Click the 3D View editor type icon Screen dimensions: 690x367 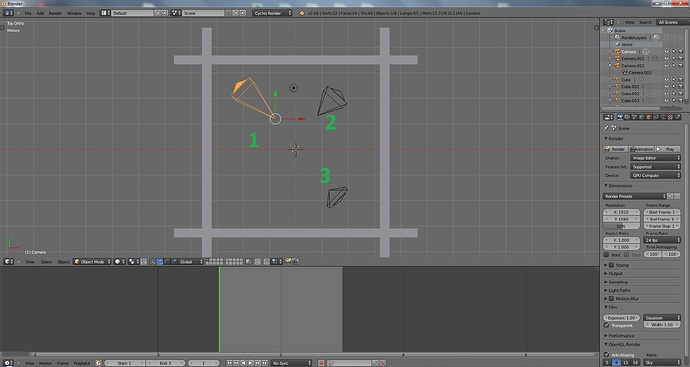pos(7,261)
